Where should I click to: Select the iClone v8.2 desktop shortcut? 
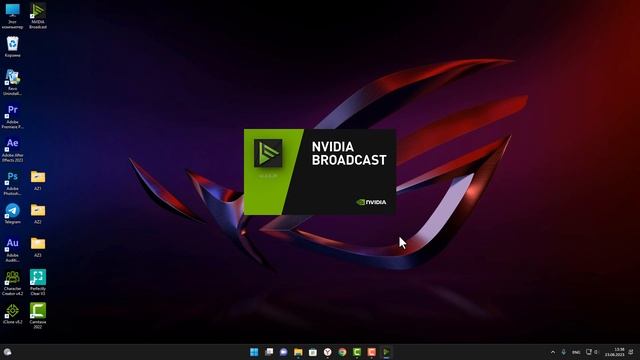[12, 314]
